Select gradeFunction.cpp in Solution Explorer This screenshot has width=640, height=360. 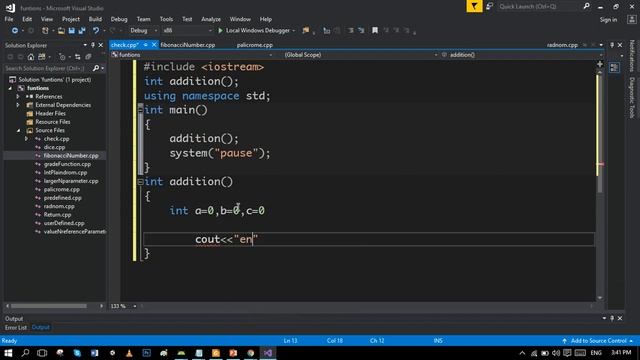pos(67,164)
